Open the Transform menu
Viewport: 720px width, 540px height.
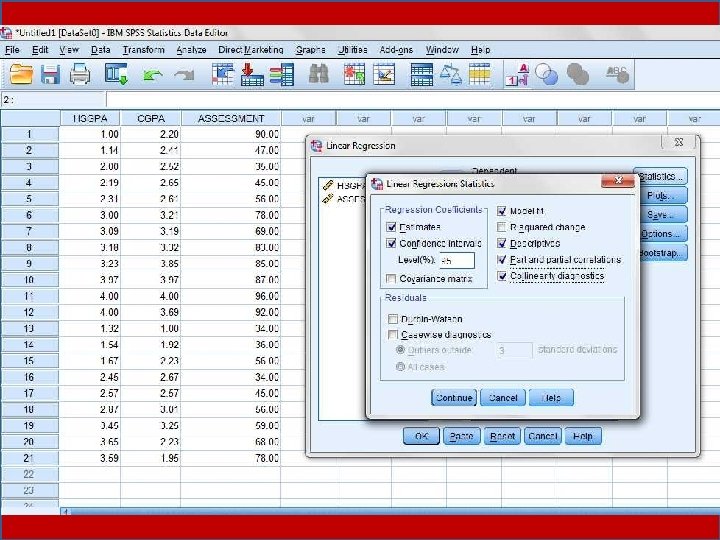pyautogui.click(x=143, y=50)
